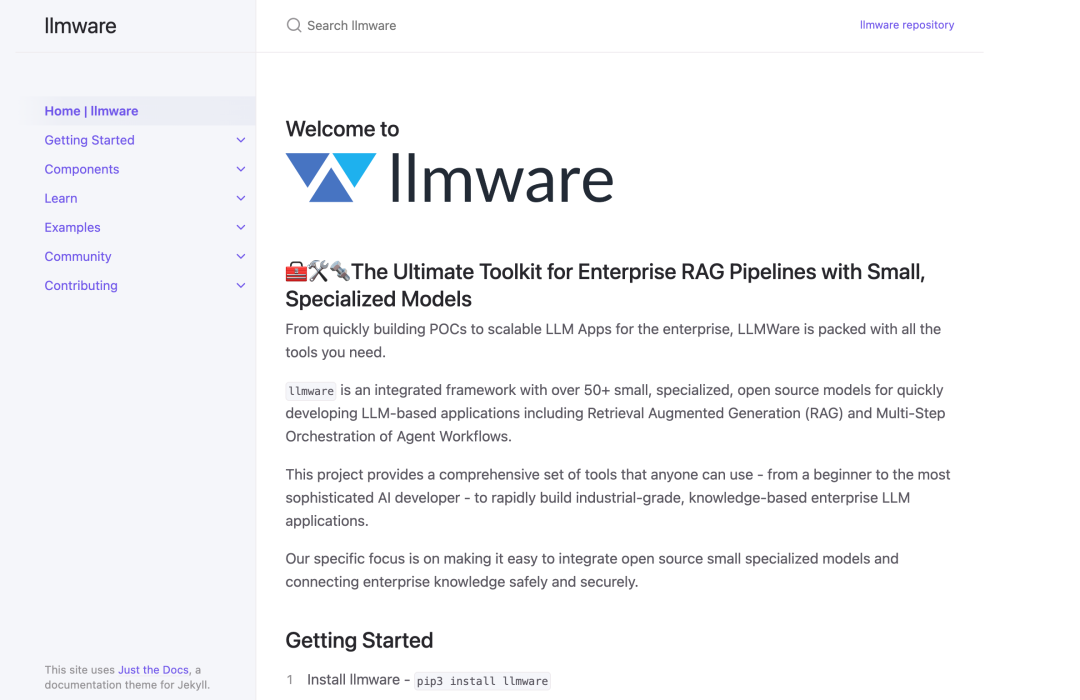Open the llmware repository link
Viewport: 1080px width, 700px height.
(x=906, y=25)
